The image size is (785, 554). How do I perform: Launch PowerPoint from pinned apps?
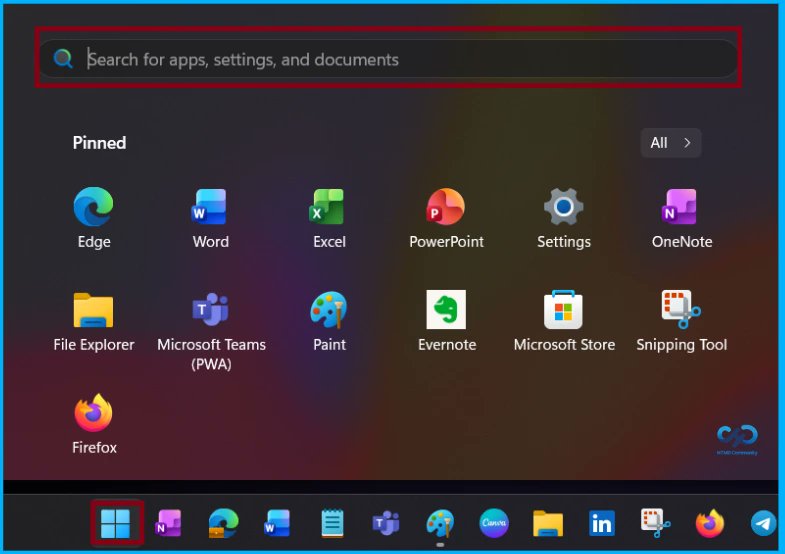tap(446, 218)
